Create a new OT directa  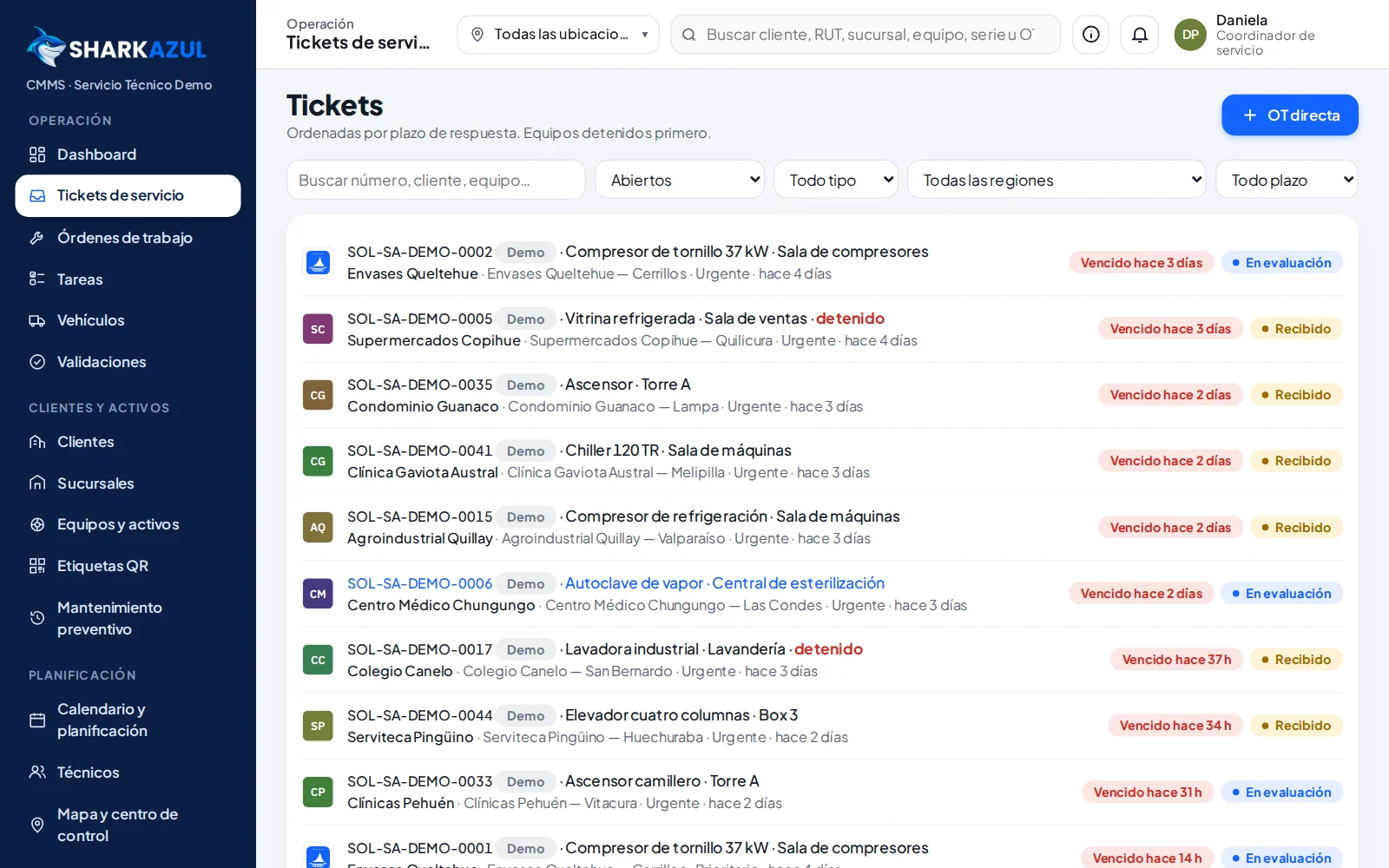[x=1290, y=115]
